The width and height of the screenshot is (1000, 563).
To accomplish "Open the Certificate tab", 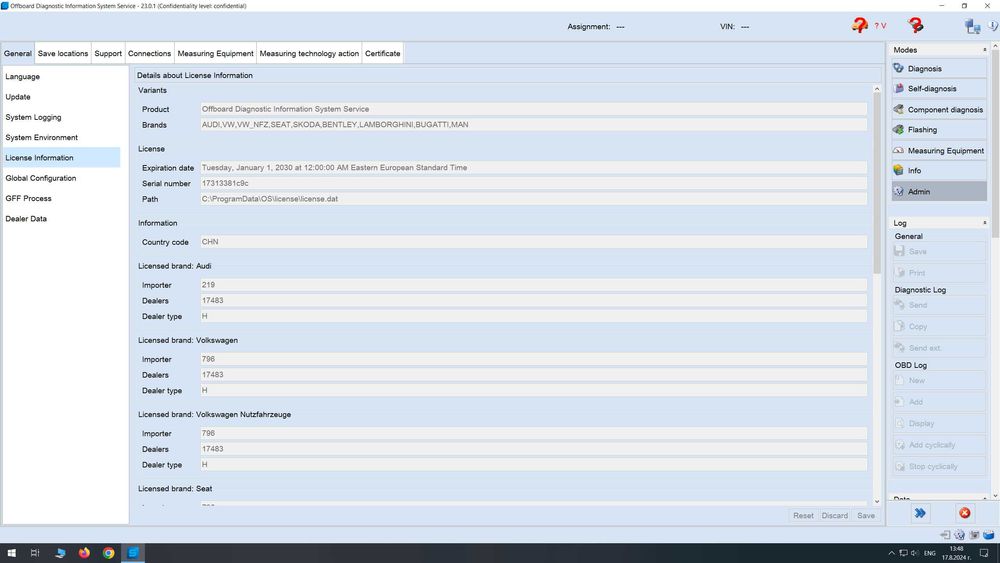I will click(x=383, y=54).
